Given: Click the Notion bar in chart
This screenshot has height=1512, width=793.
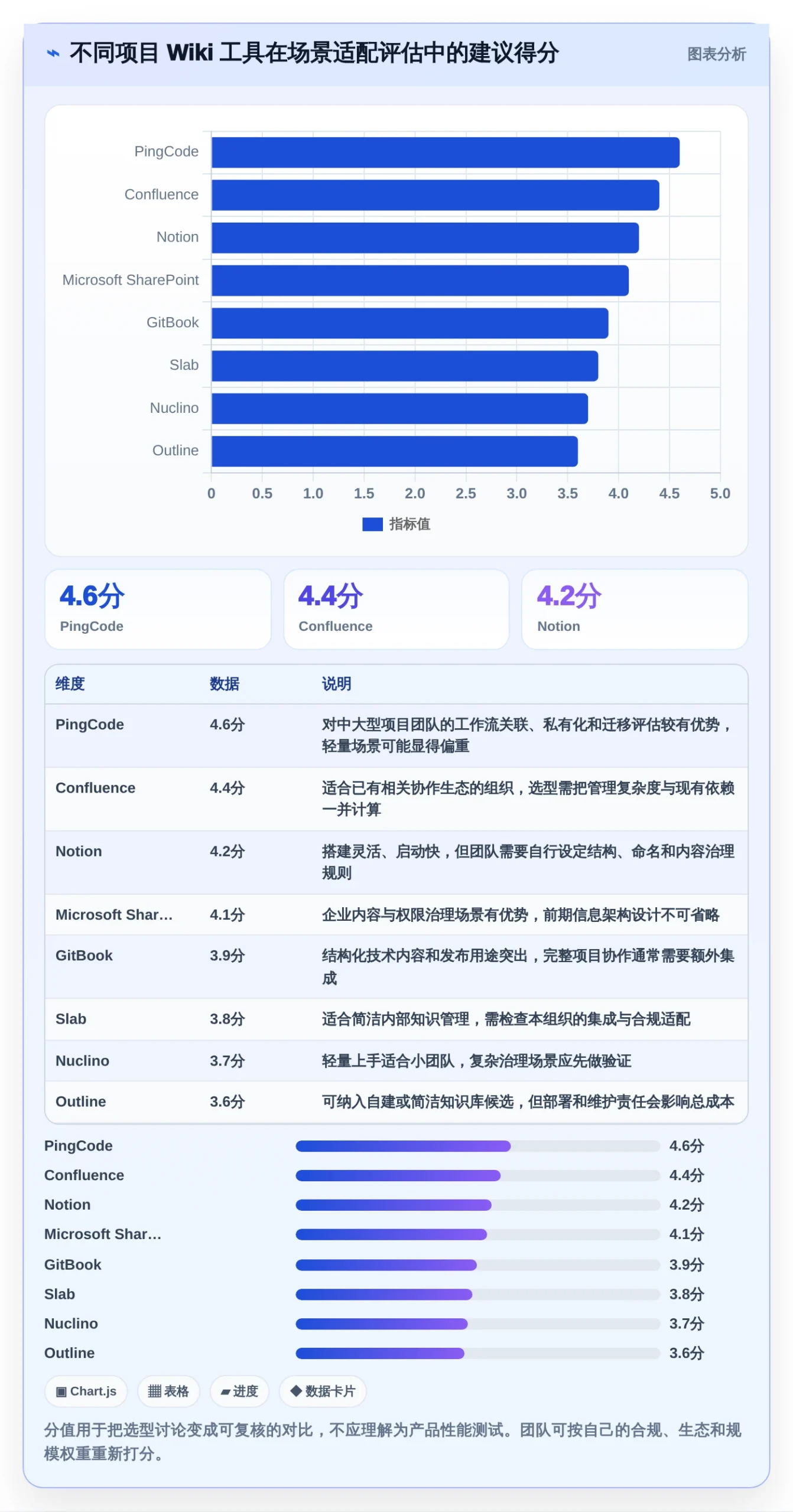Looking at the screenshot, I should pyautogui.click(x=425, y=237).
